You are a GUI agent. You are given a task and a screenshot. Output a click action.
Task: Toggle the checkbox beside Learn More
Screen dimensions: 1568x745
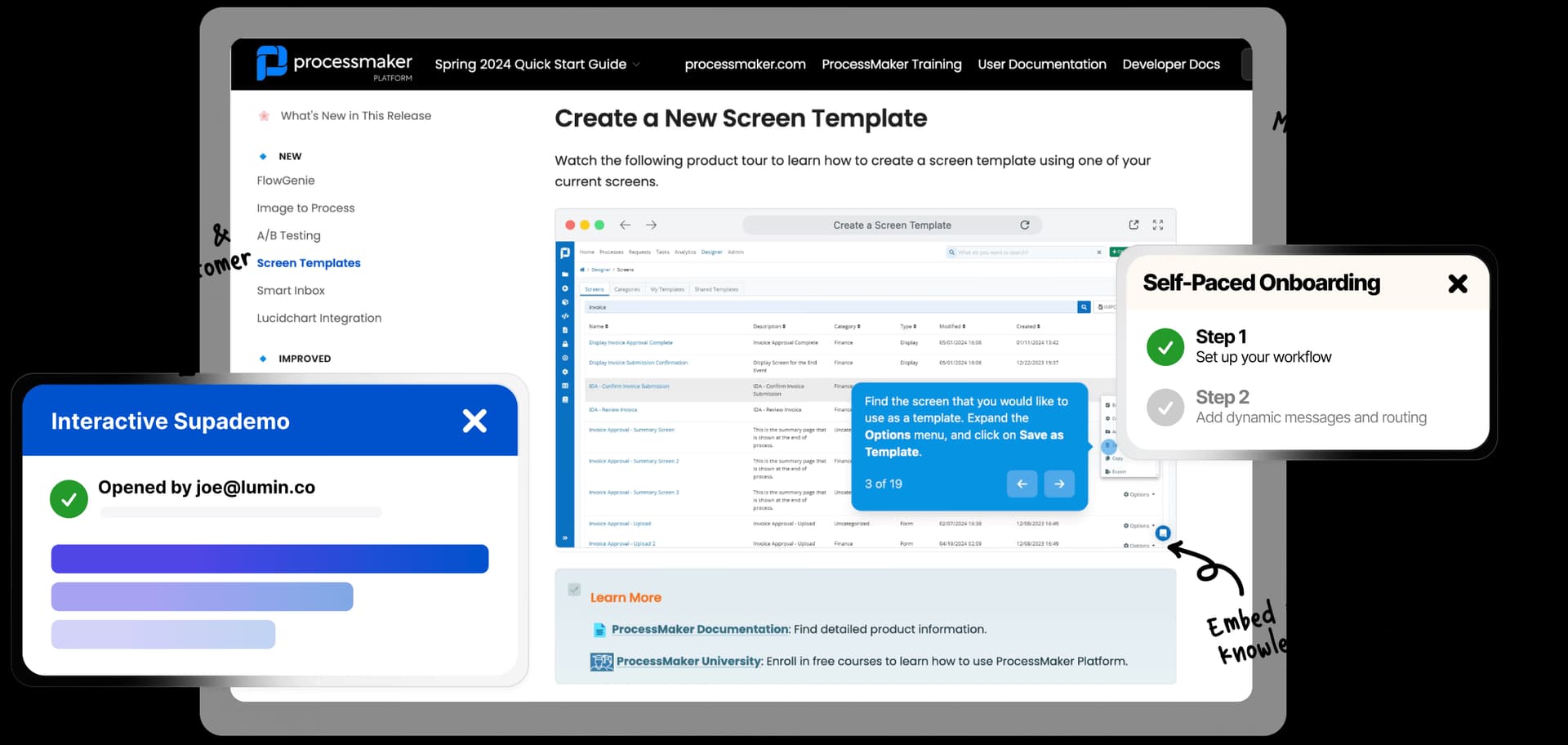tap(574, 589)
